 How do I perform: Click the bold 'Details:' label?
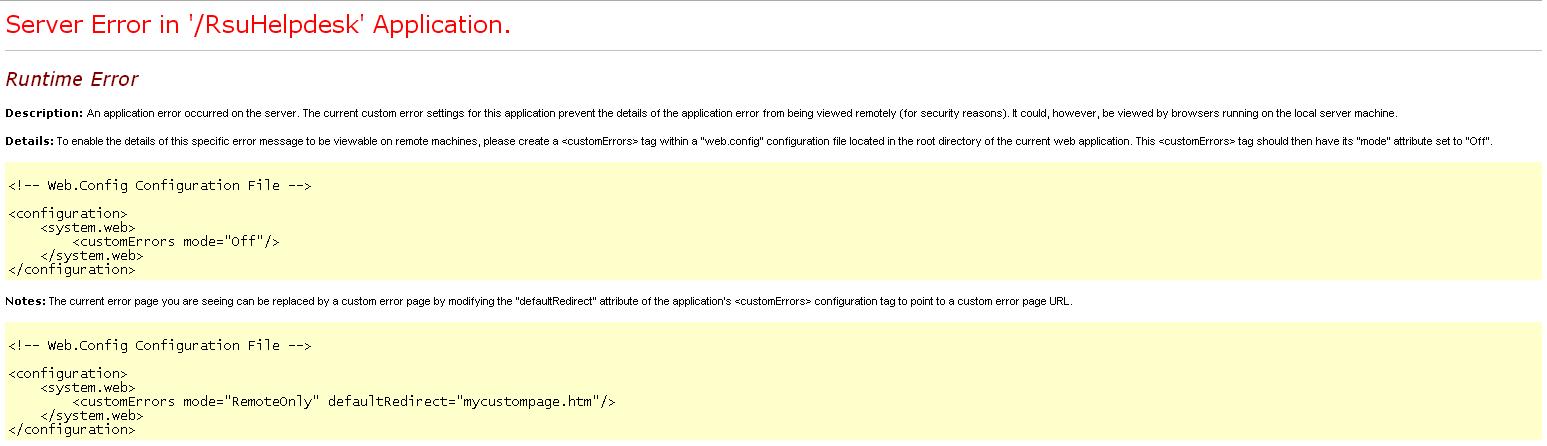[x=29, y=141]
